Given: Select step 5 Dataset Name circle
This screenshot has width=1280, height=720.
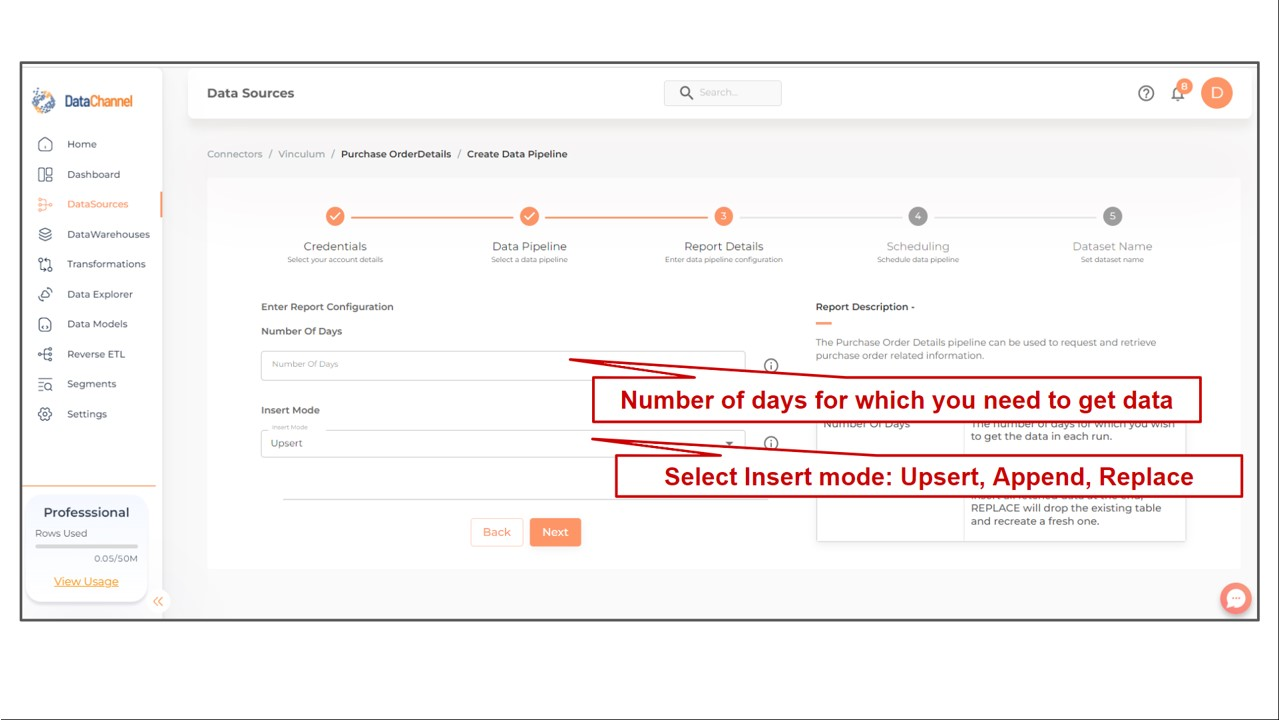Looking at the screenshot, I should [1112, 216].
